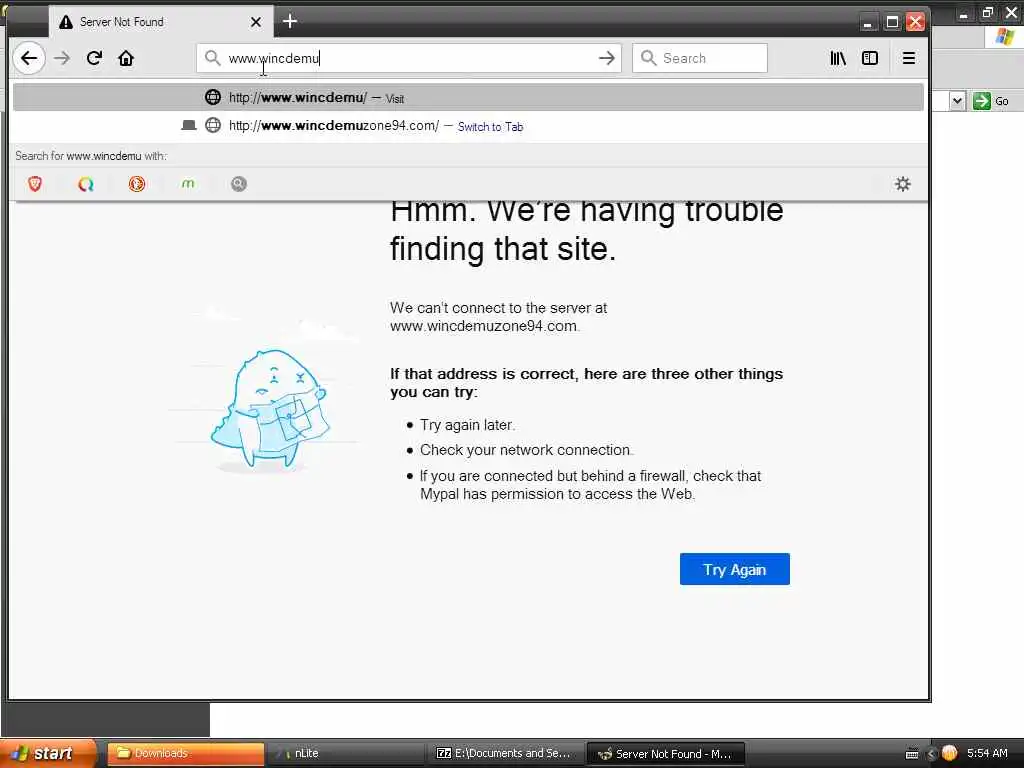Viewport: 1024px width, 768px height.
Task: Click the go arrow in the address bar
Action: (x=607, y=58)
